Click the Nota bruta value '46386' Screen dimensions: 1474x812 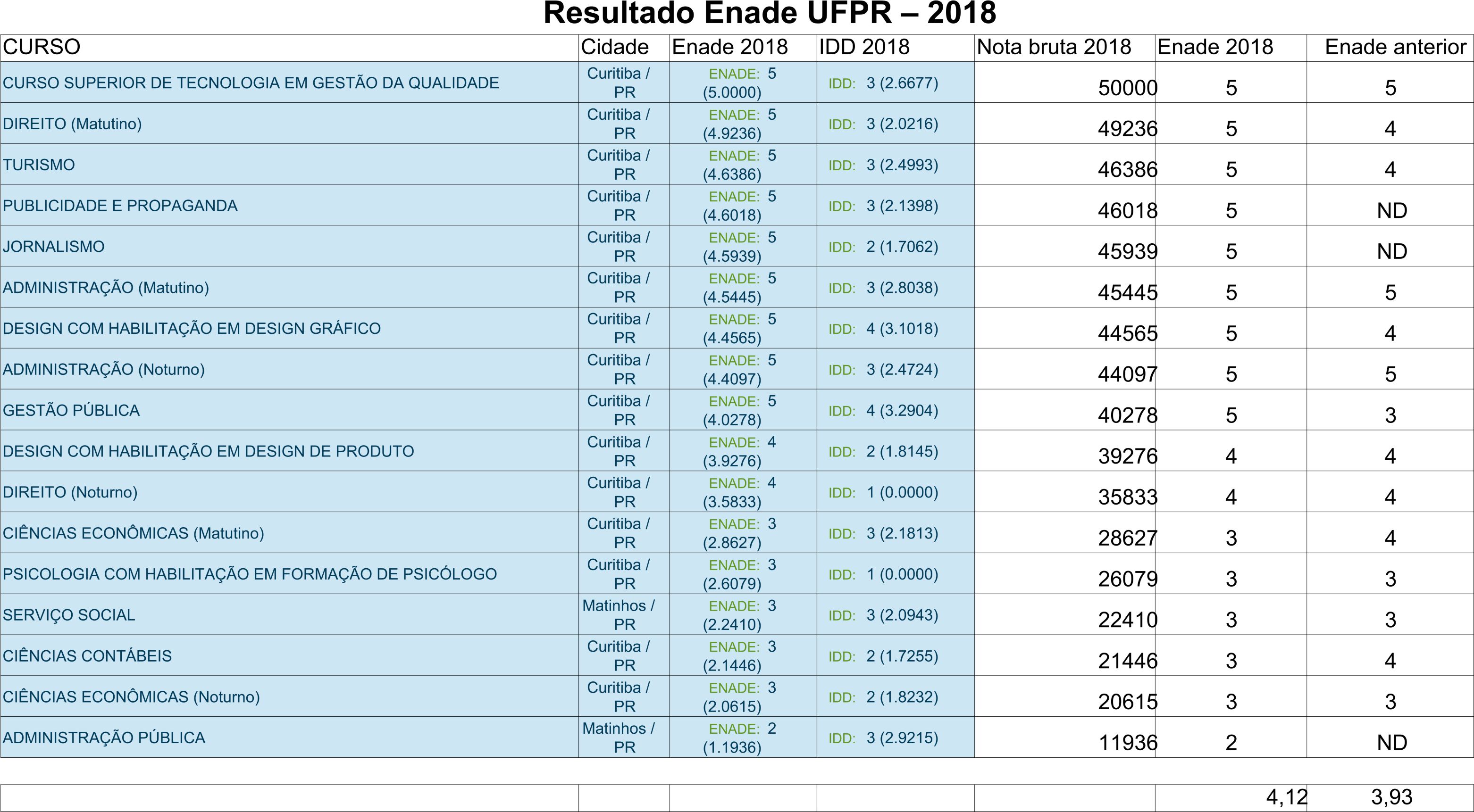click(1128, 169)
